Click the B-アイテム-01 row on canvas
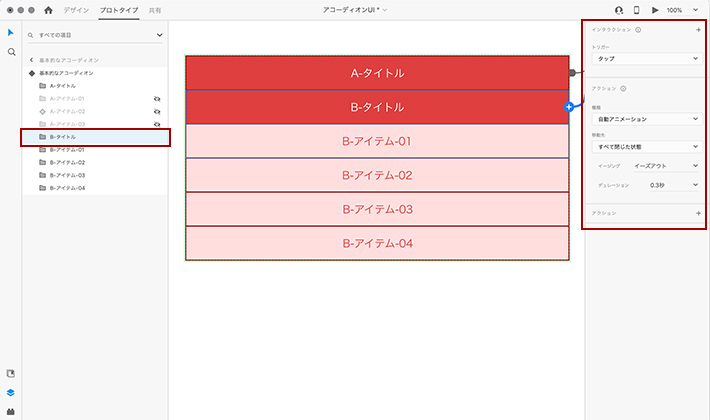710x420 pixels. pyautogui.click(x=377, y=141)
